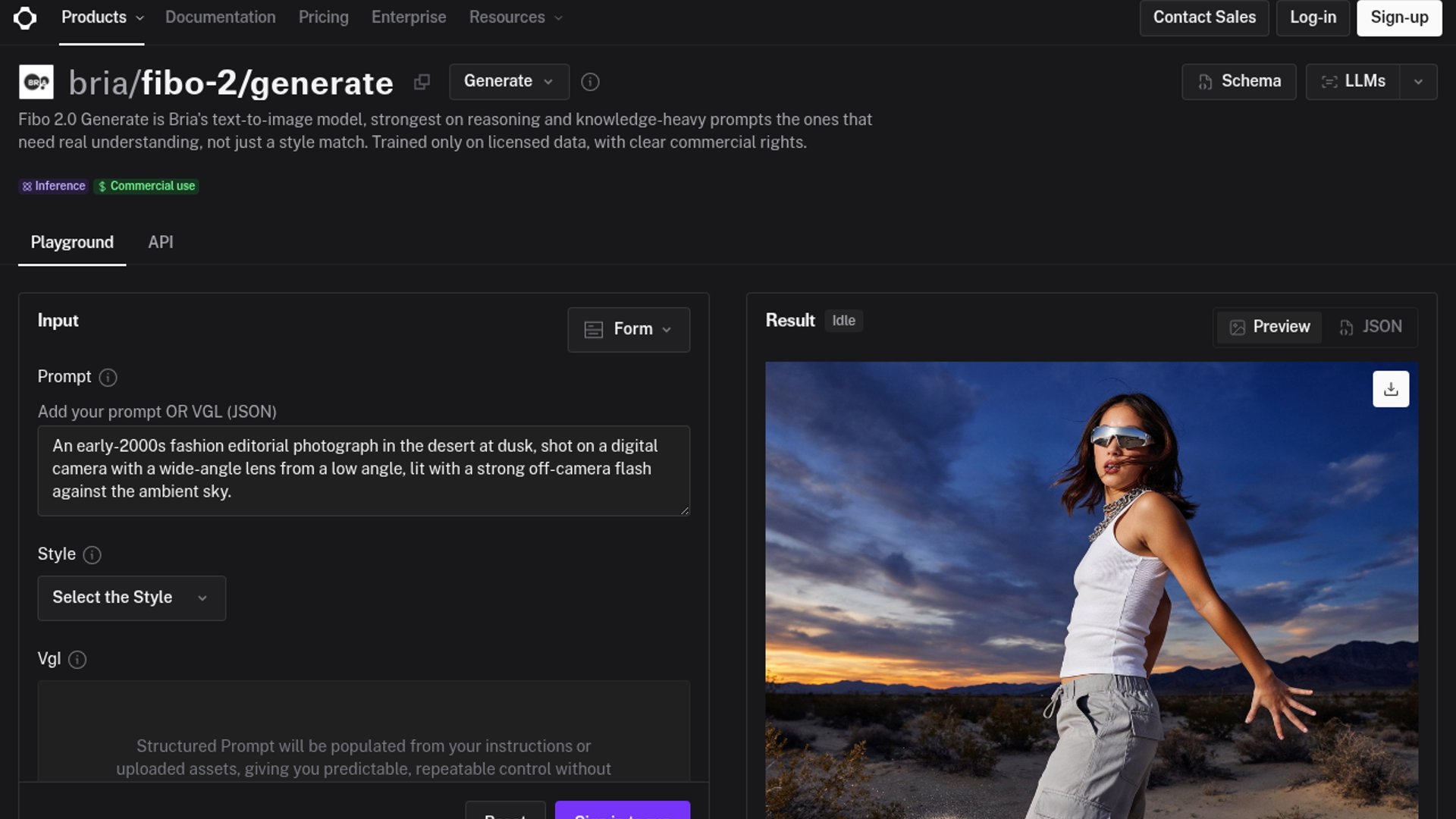Open the Documentation page

point(221,17)
